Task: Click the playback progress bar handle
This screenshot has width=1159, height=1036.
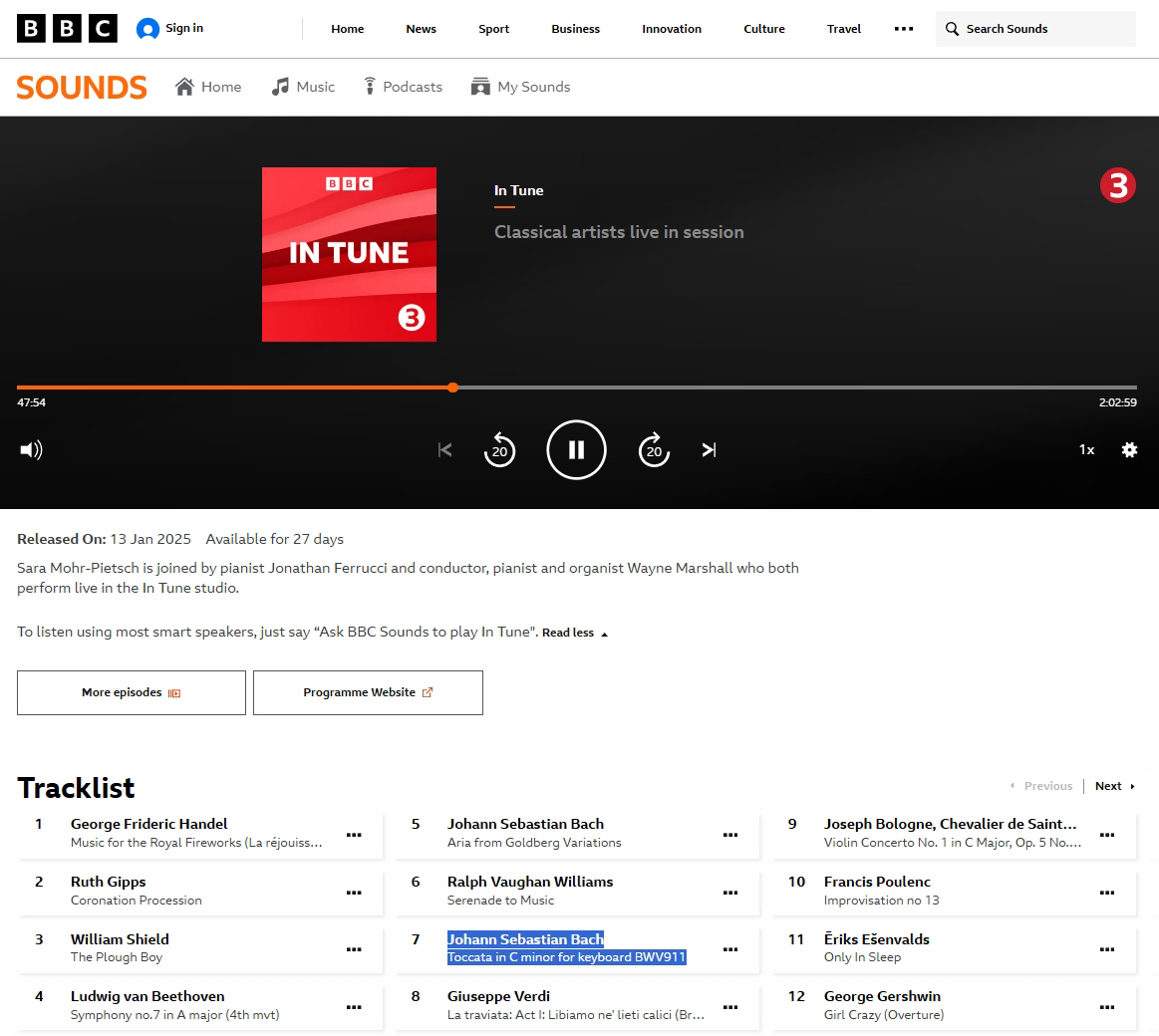Action: tap(453, 388)
